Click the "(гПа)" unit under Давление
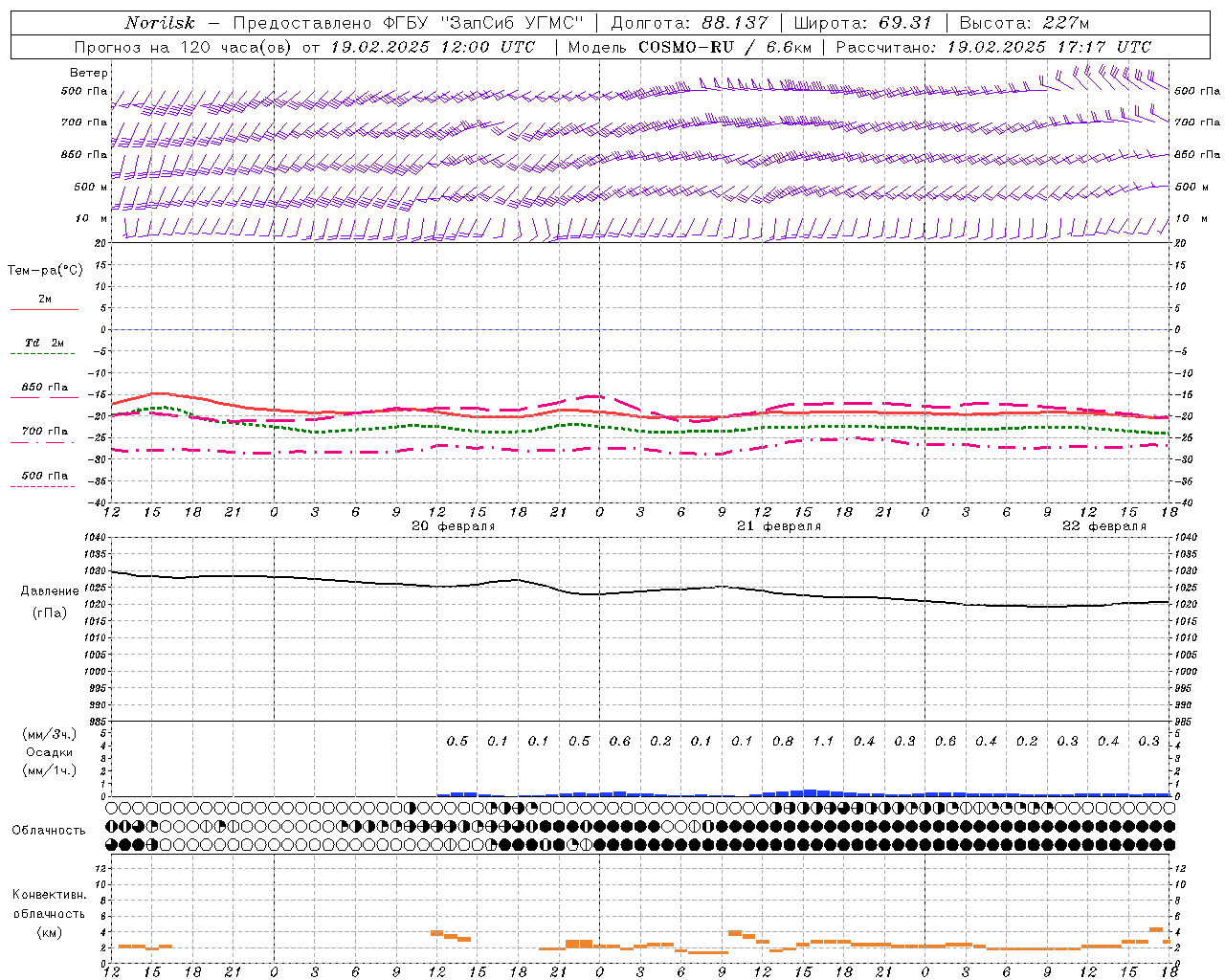 click(50, 613)
